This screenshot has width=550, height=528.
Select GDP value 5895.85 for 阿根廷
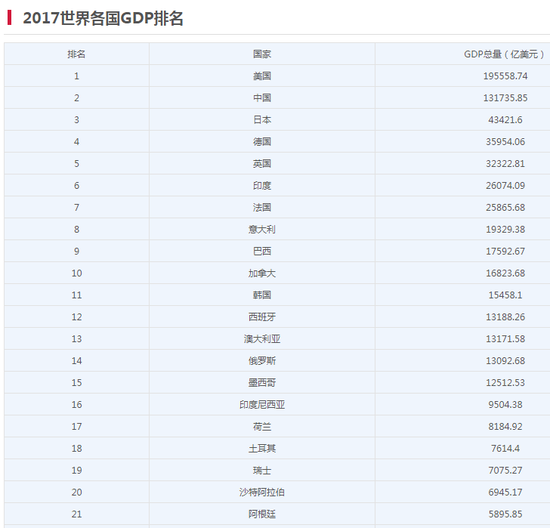(x=505, y=514)
